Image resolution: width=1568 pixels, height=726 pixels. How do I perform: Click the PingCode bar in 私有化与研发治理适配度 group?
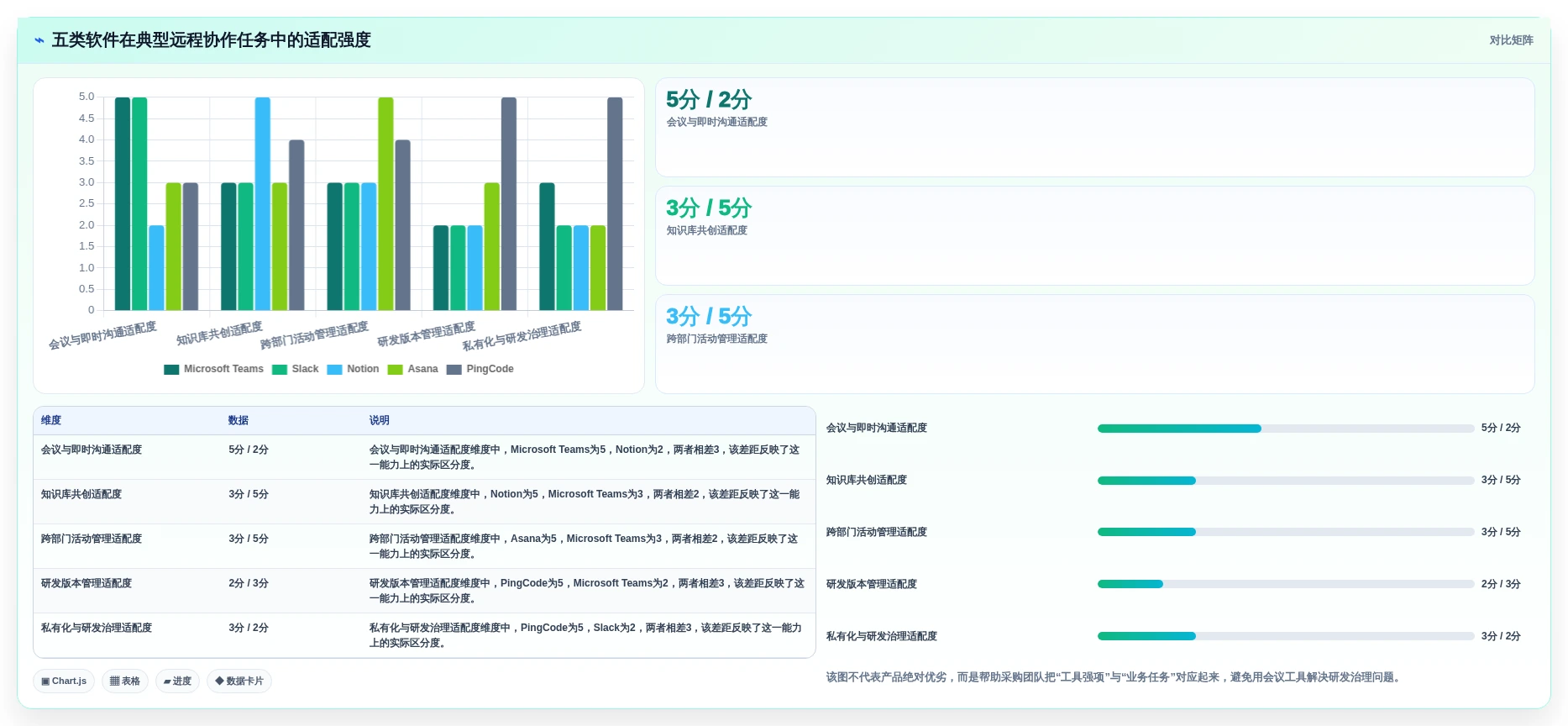pyautogui.click(x=615, y=203)
